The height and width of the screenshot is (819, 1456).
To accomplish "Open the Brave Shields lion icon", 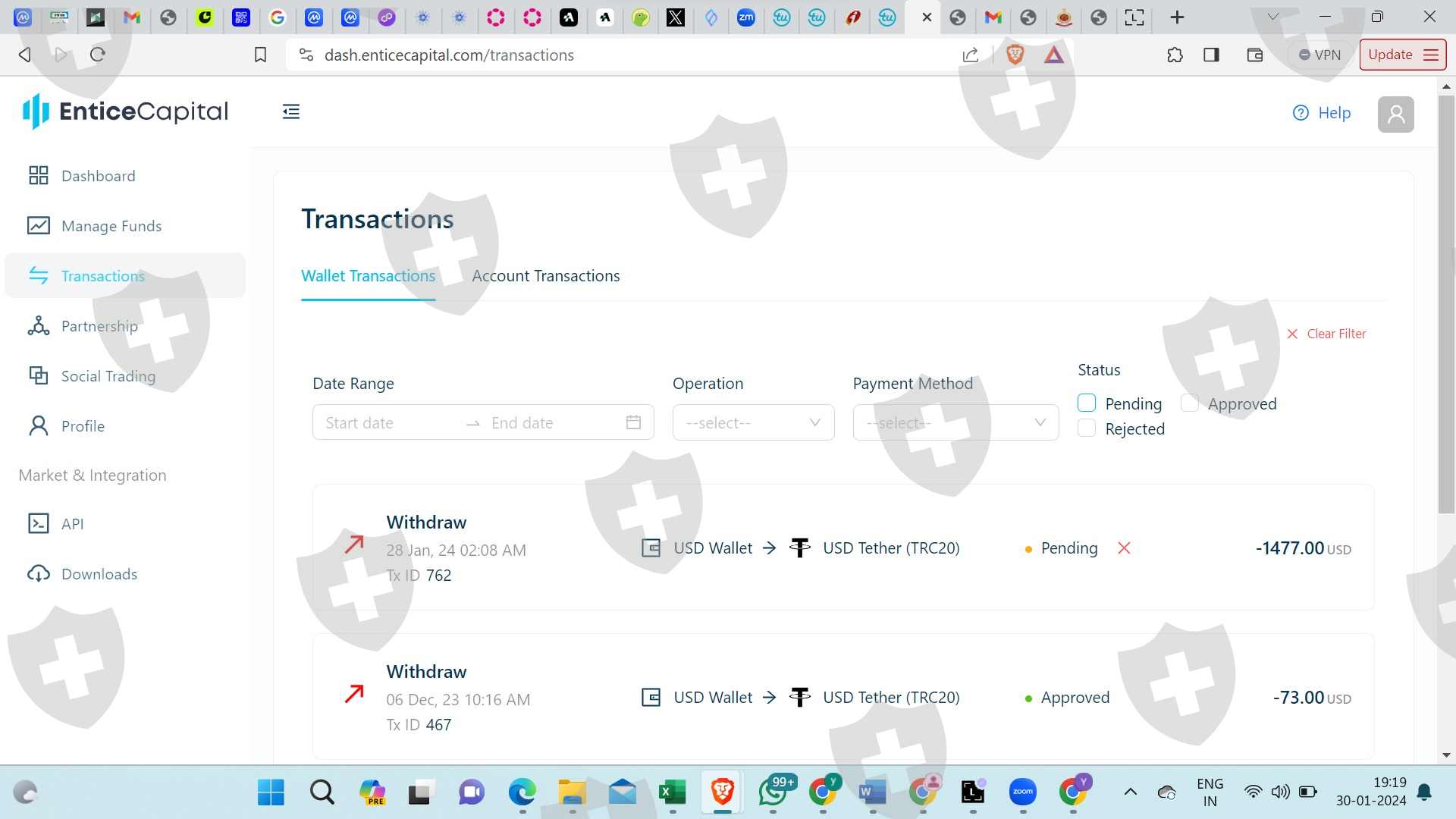I will coord(1015,55).
